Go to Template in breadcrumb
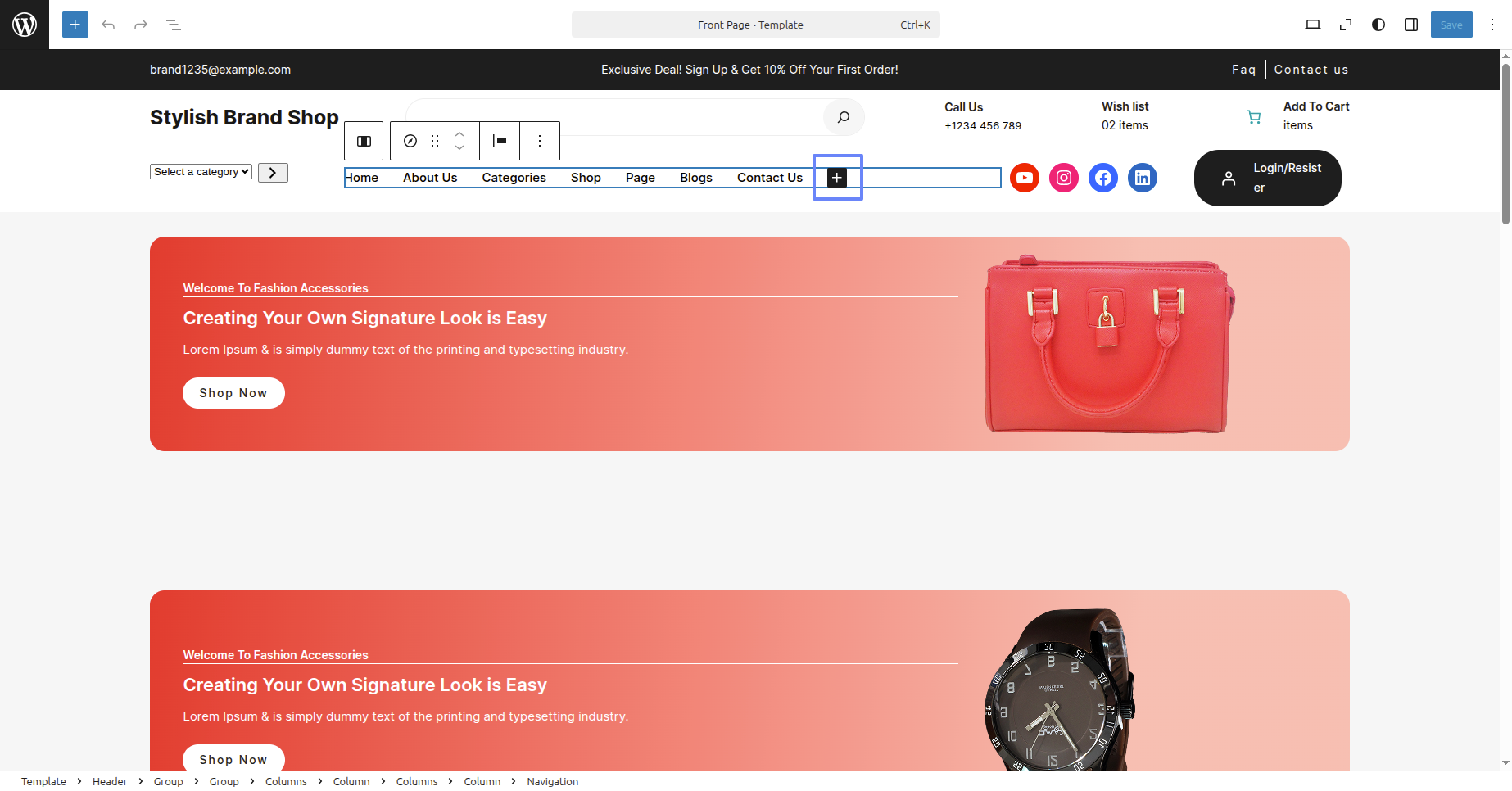The height and width of the screenshot is (791, 1512). [43, 781]
